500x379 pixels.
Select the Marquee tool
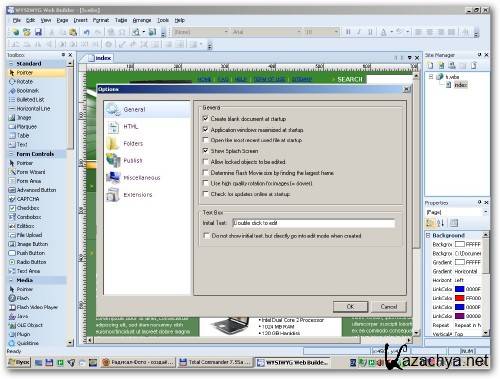pos(27,127)
